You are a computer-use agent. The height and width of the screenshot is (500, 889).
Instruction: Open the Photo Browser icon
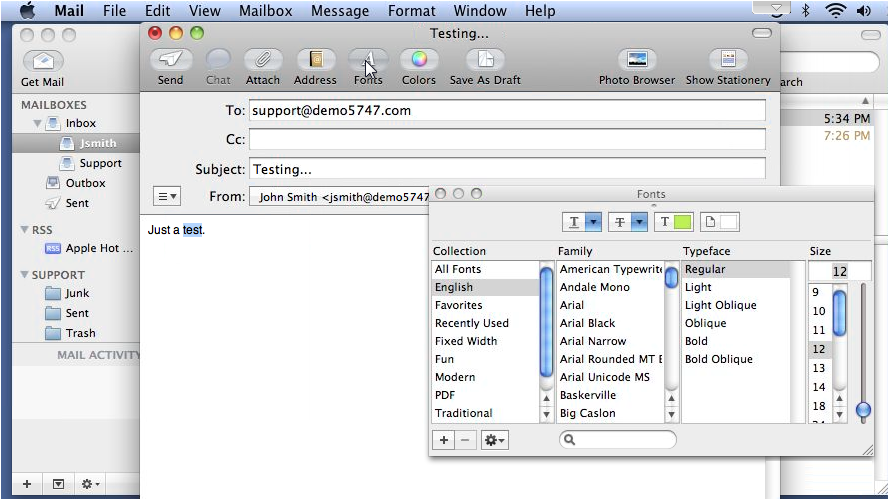point(637,60)
